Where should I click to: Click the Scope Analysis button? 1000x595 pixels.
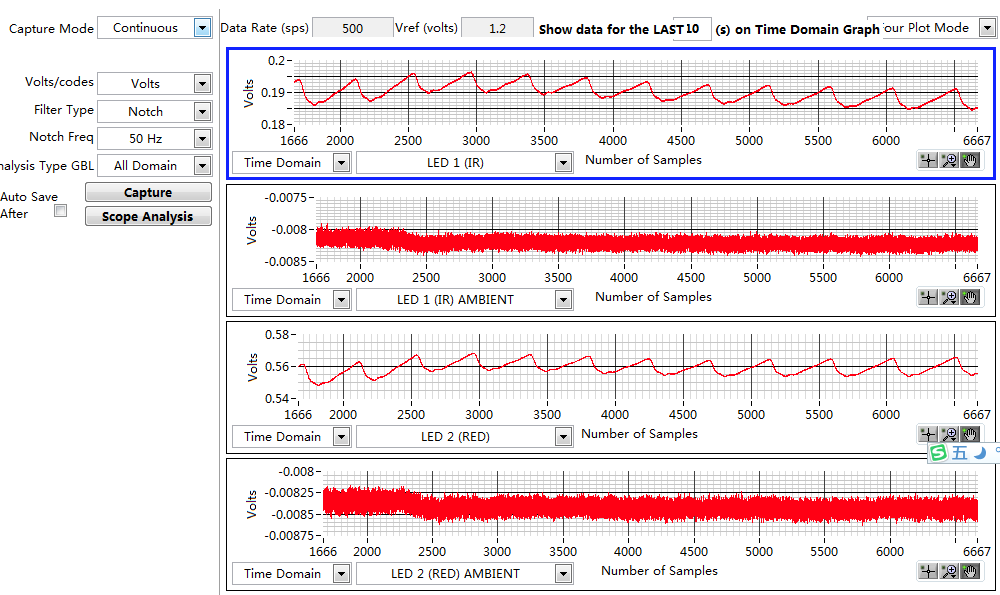[148, 216]
